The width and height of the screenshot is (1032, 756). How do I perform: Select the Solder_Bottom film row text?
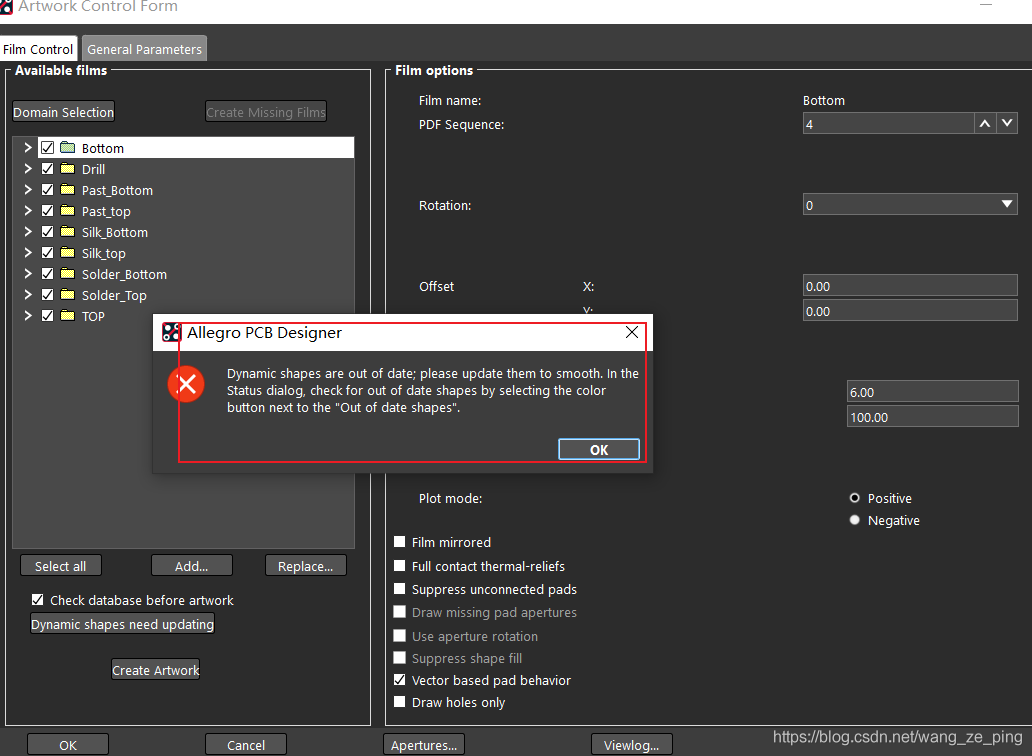coord(124,274)
